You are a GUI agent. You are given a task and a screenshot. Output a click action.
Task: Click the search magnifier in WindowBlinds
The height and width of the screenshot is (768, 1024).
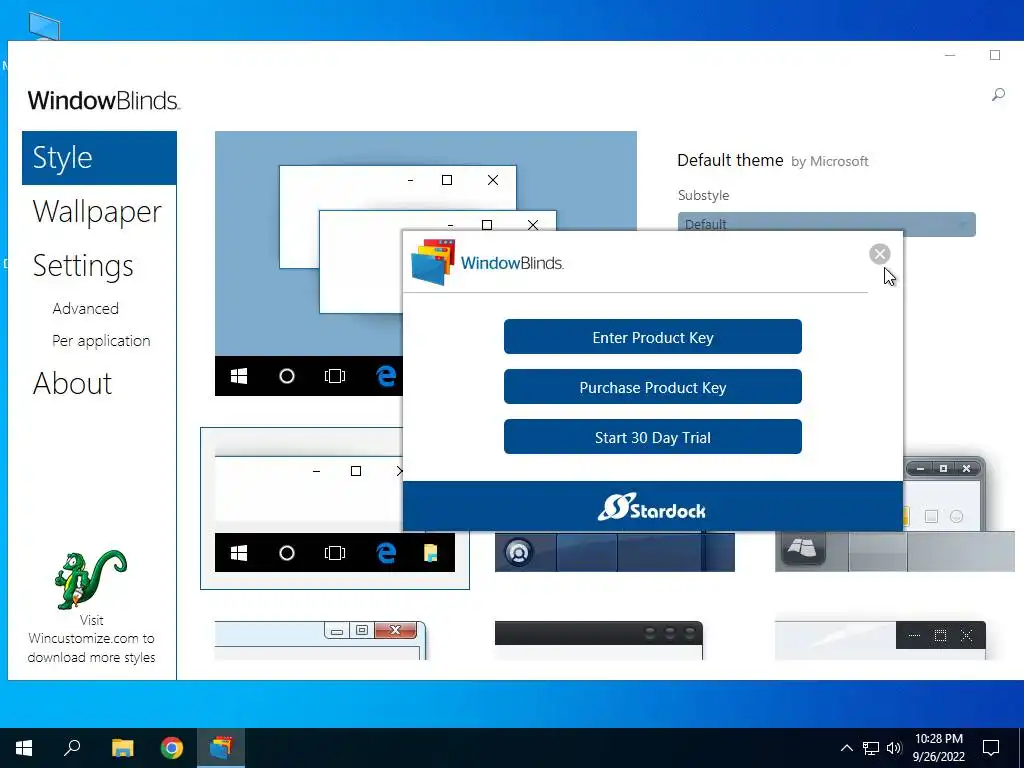[x=998, y=95]
